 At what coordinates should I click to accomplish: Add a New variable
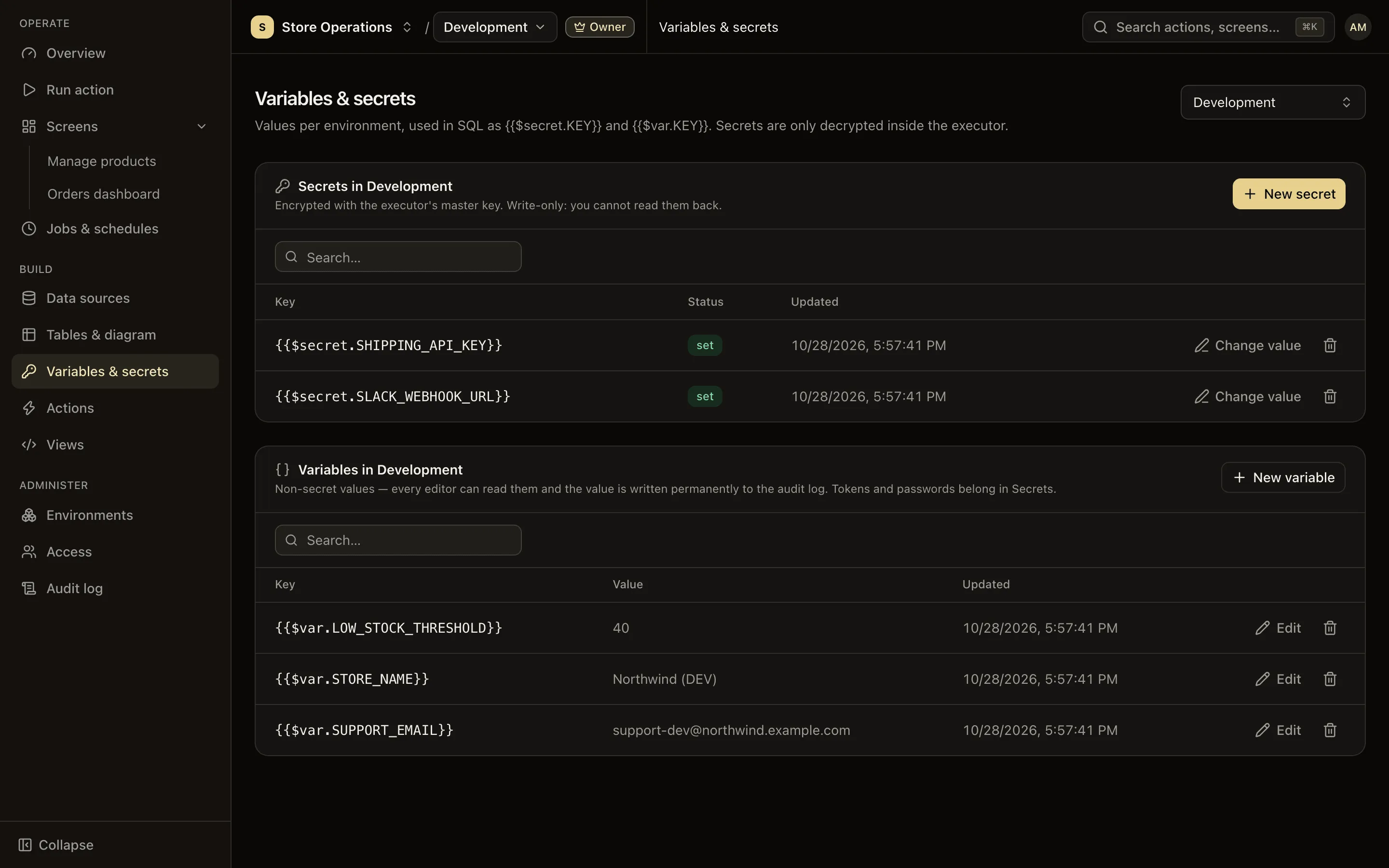pos(1283,477)
